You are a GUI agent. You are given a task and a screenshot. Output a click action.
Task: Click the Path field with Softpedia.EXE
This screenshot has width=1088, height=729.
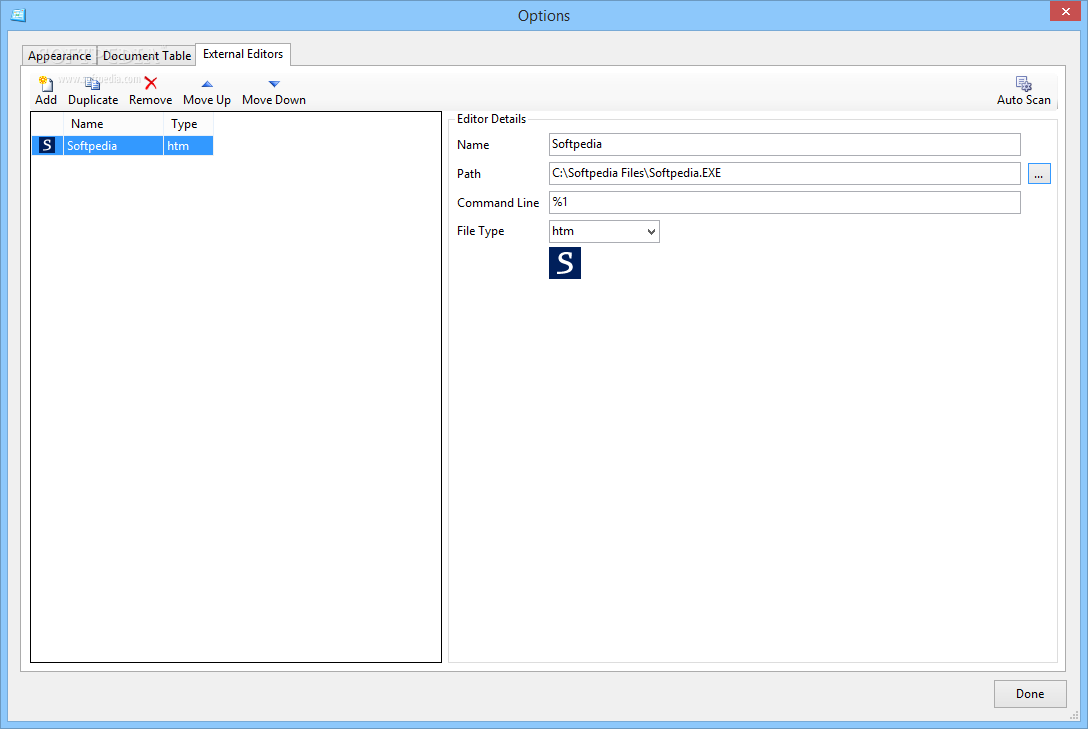[x=785, y=173]
